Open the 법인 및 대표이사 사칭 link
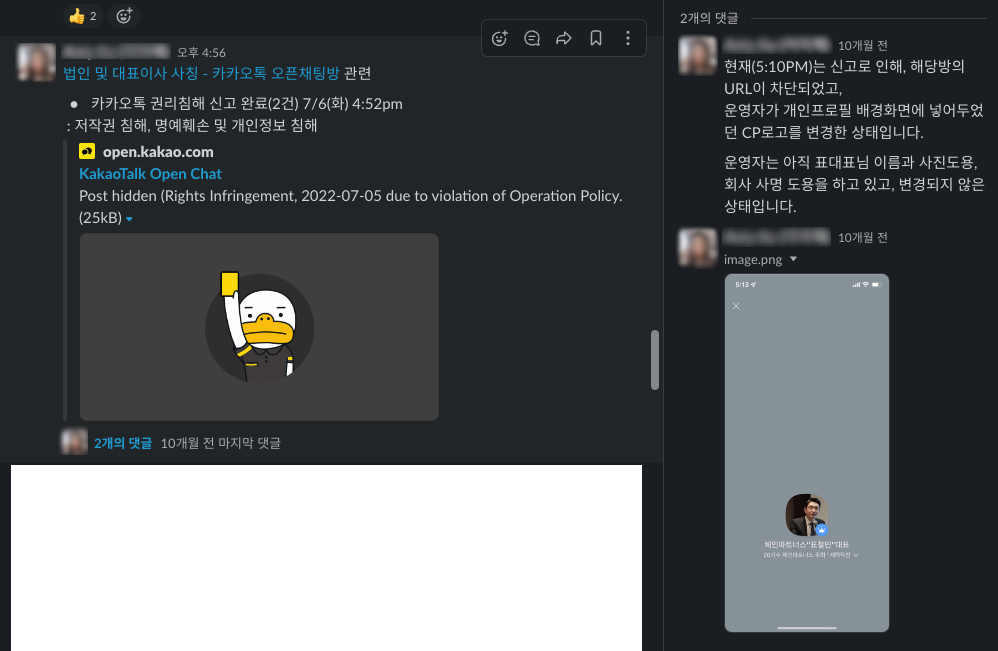 point(201,73)
